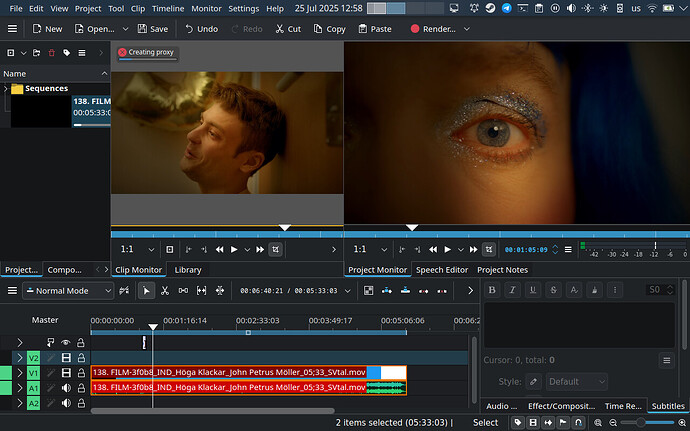Click the selection arrow tool
Viewport: 690px width, 431px height.
[147, 291]
